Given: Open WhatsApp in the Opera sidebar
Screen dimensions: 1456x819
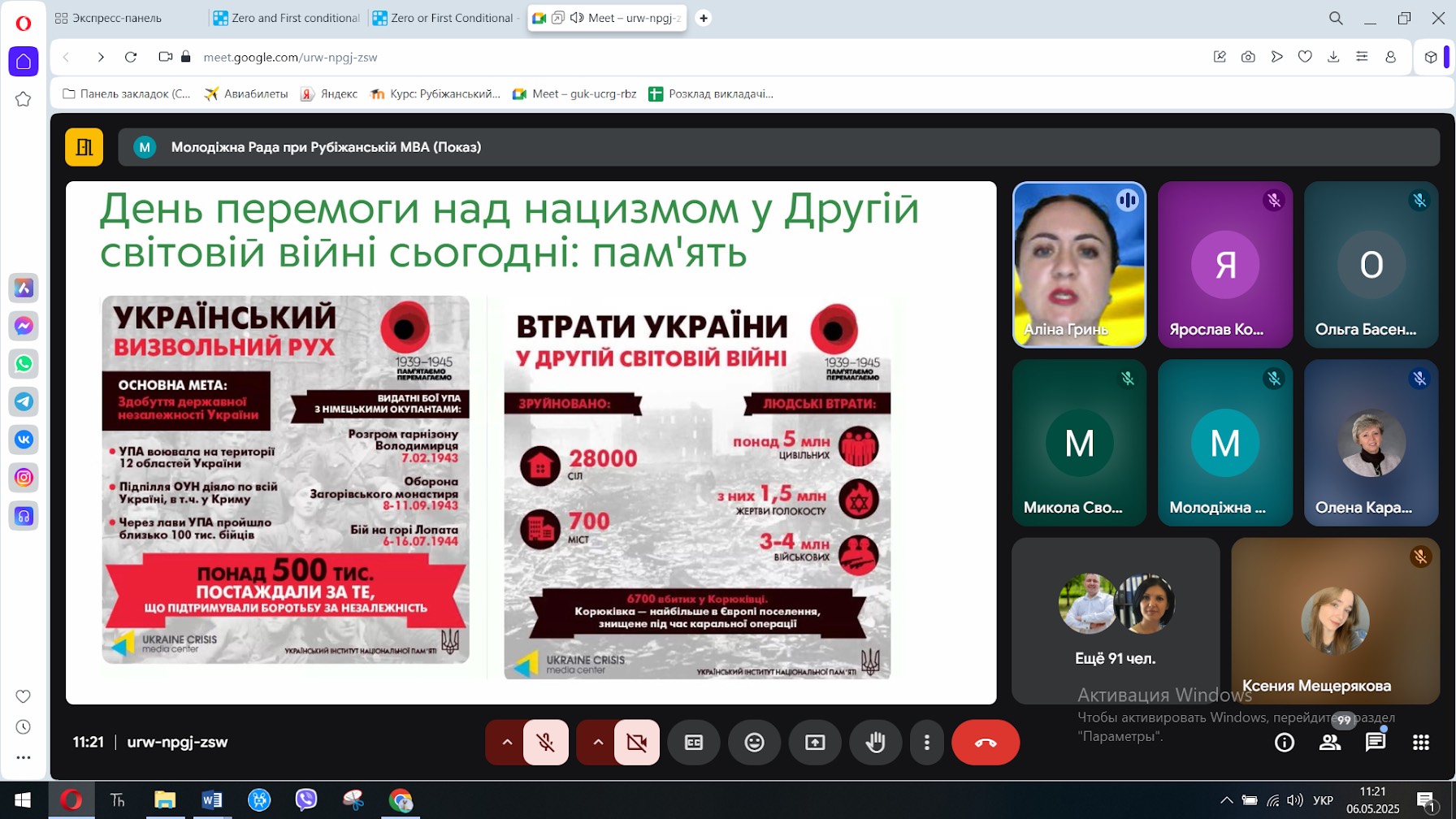Looking at the screenshot, I should click(x=24, y=364).
